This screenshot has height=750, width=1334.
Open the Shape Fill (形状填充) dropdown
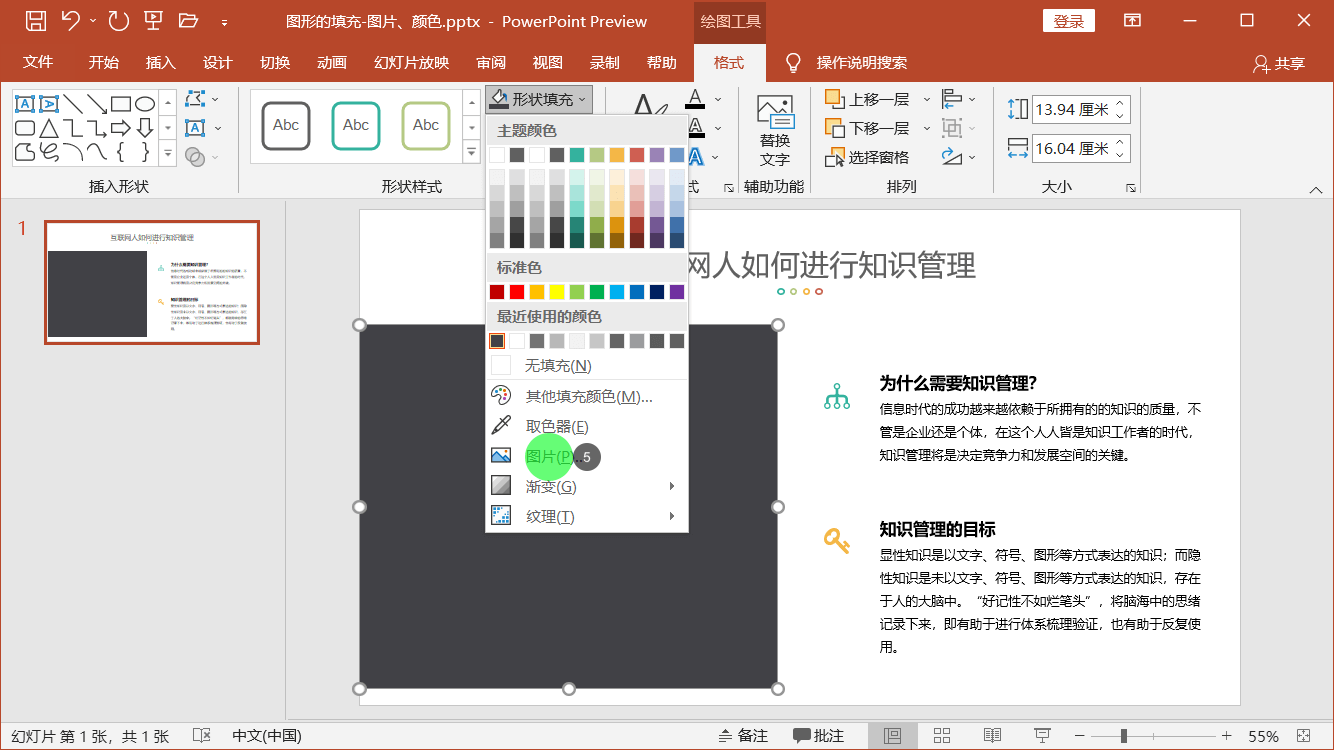click(539, 99)
